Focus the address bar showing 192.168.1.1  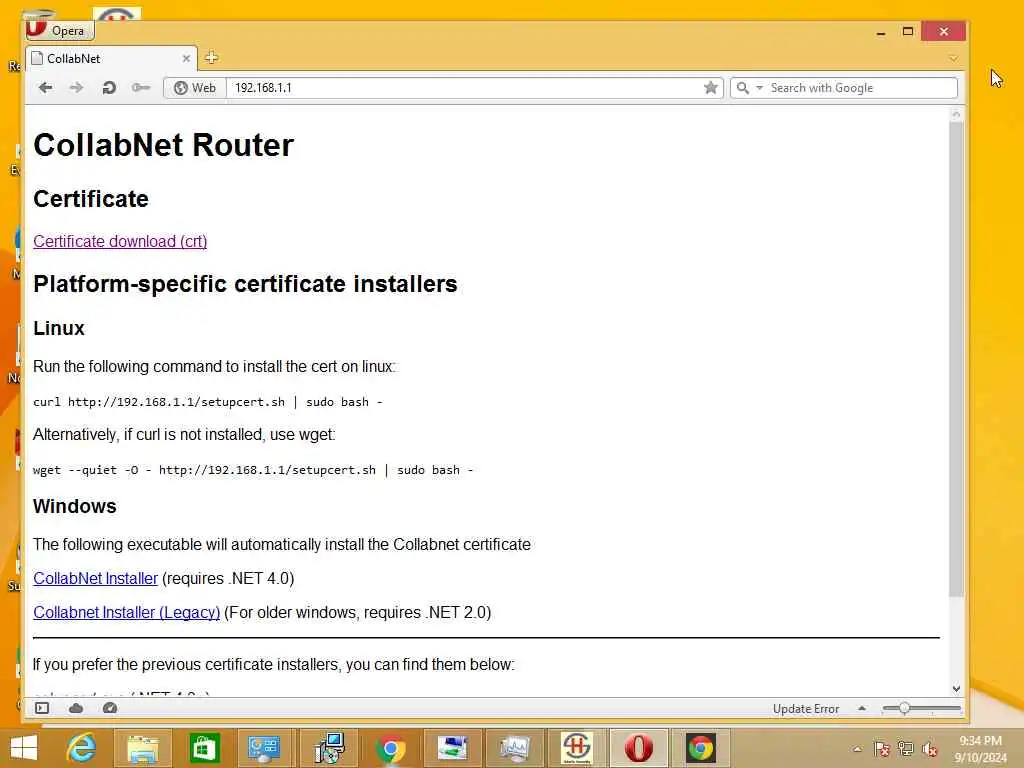[464, 88]
